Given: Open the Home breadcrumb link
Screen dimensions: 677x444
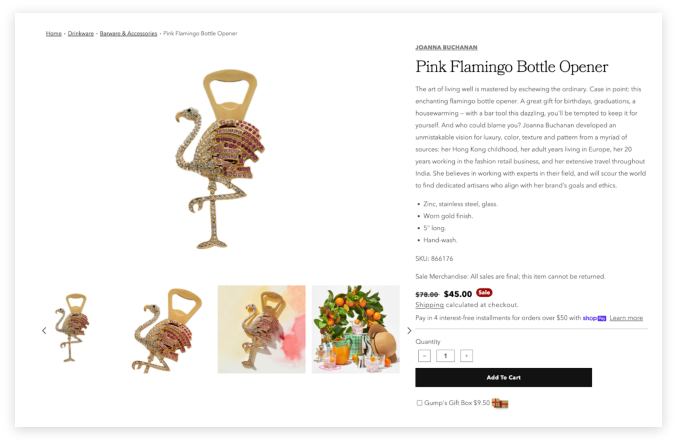Looking at the screenshot, I should (54, 33).
